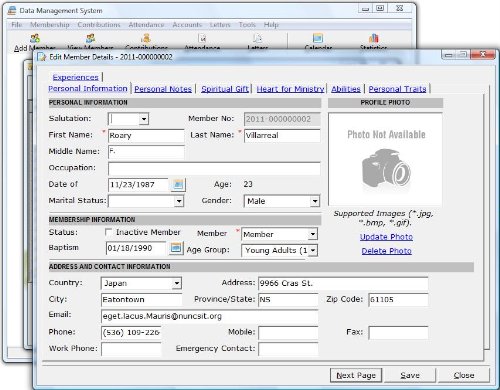Click the Update Photo link
Image resolution: width=500 pixels, height=390 pixels.
[386, 237]
